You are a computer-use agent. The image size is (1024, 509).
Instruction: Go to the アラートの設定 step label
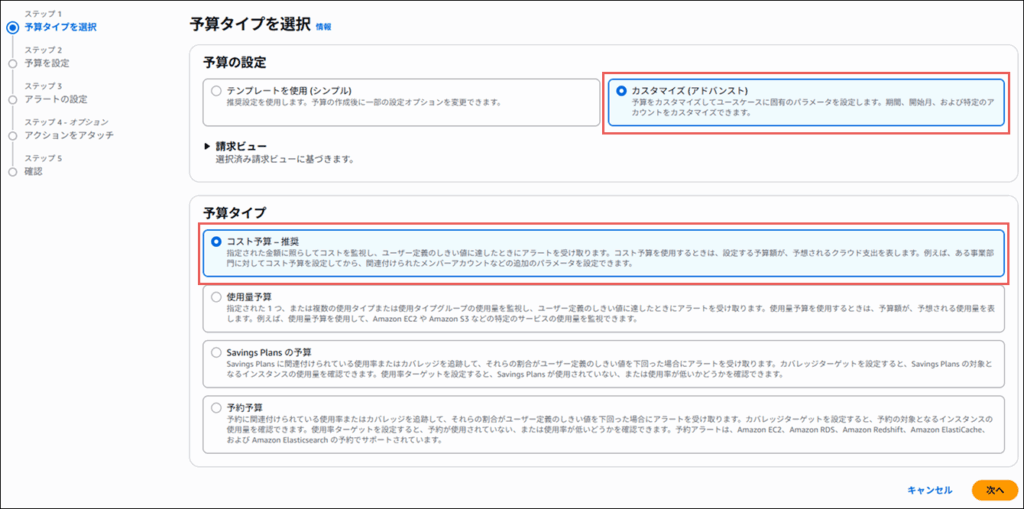(x=55, y=99)
